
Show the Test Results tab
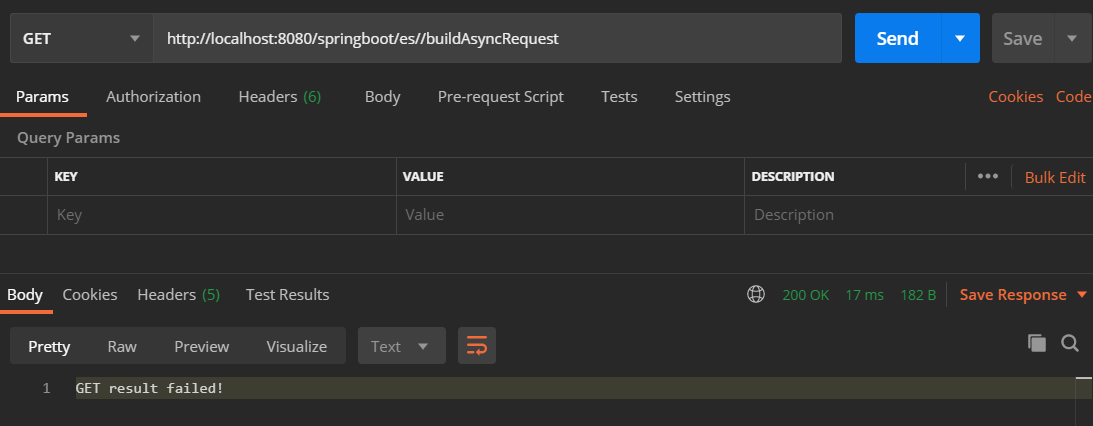(287, 295)
